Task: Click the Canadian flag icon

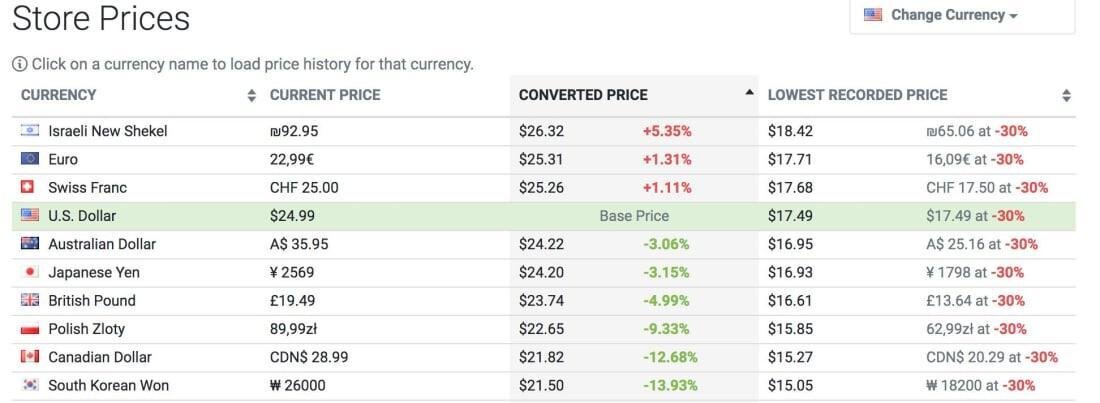Action: (x=29, y=357)
